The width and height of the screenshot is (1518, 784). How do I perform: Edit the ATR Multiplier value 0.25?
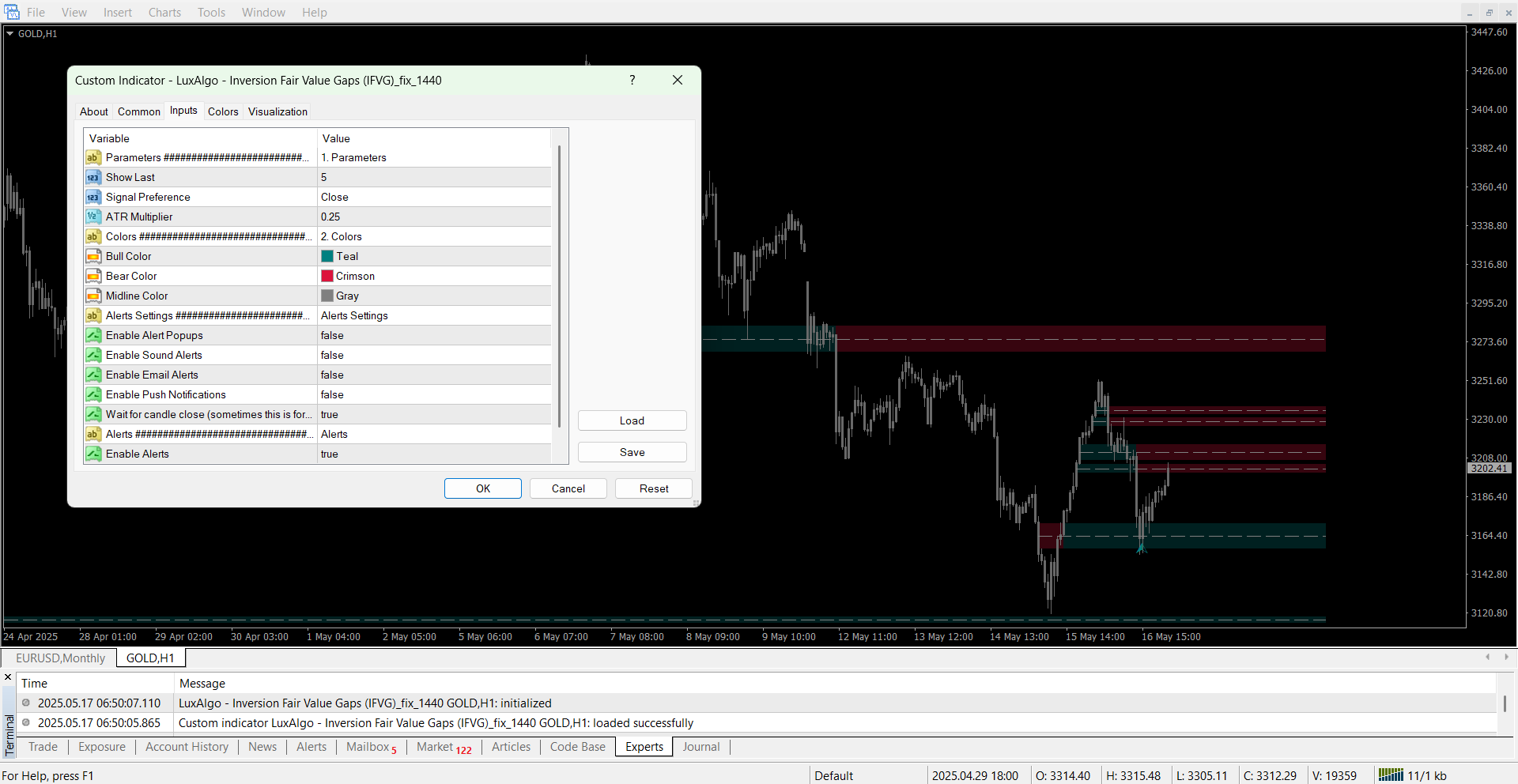point(434,217)
